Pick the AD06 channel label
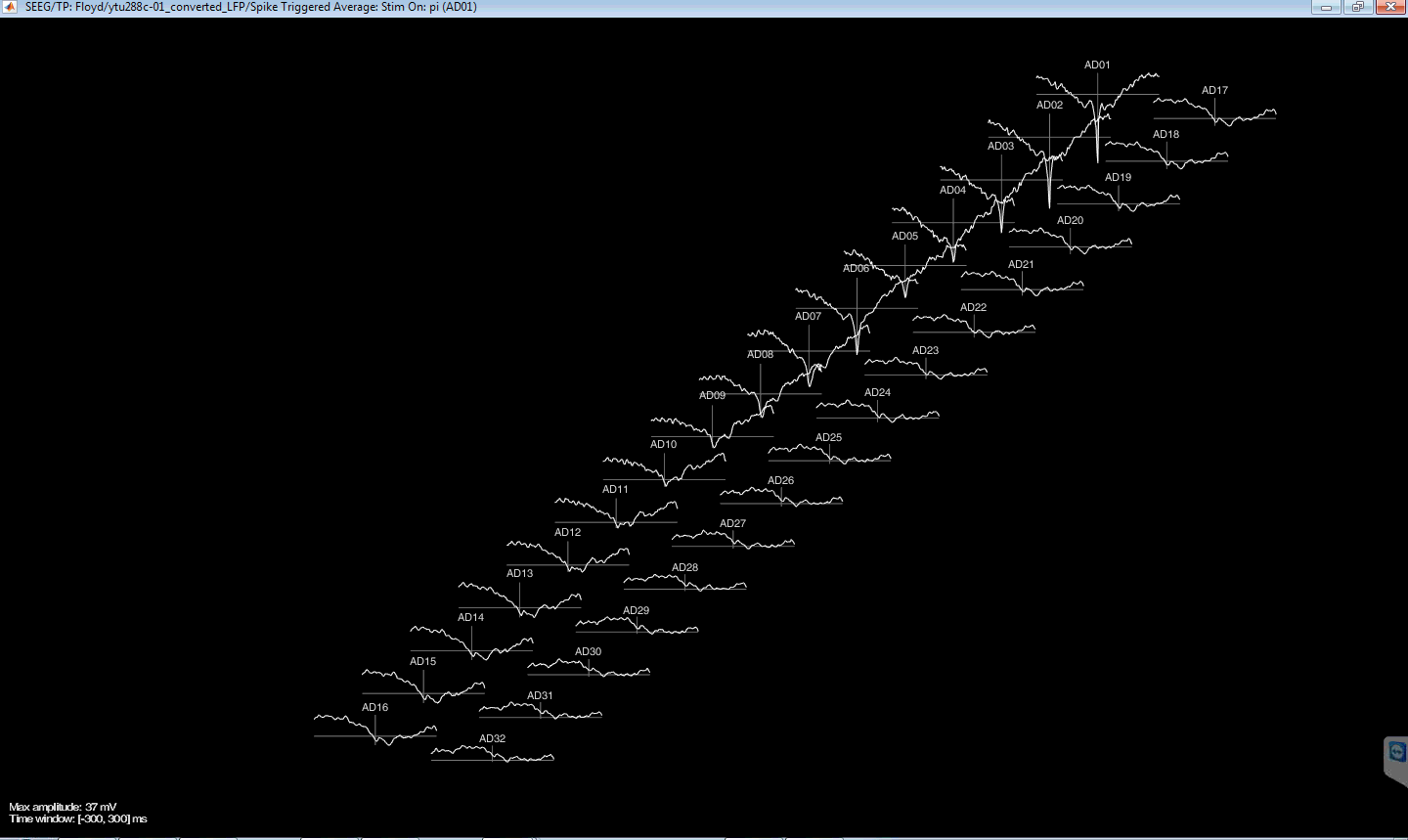Image resolution: width=1408 pixels, height=840 pixels. click(x=856, y=269)
